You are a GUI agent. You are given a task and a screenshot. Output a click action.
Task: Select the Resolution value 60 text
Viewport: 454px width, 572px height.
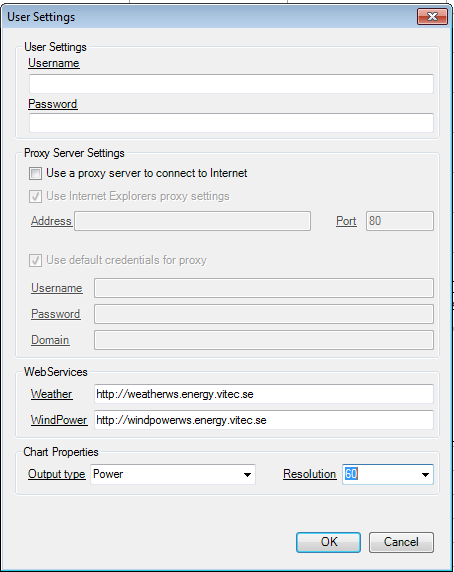351,474
